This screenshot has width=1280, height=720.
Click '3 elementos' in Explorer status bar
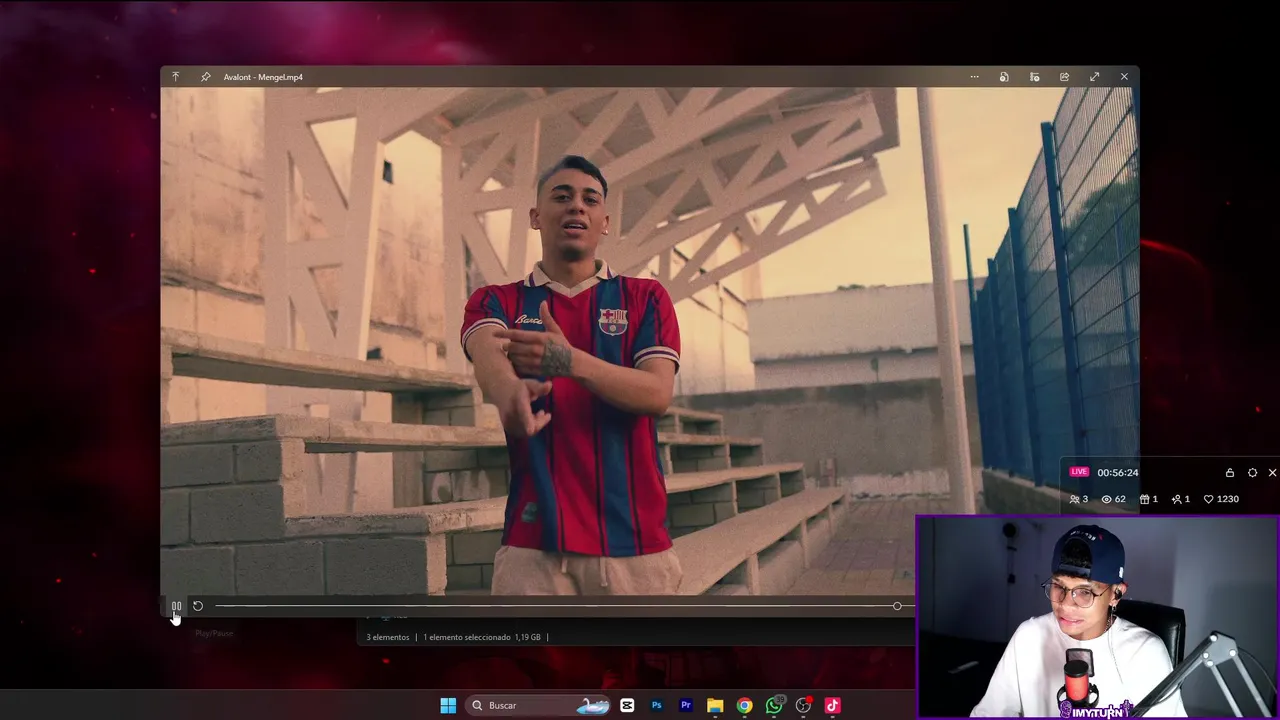coord(388,637)
